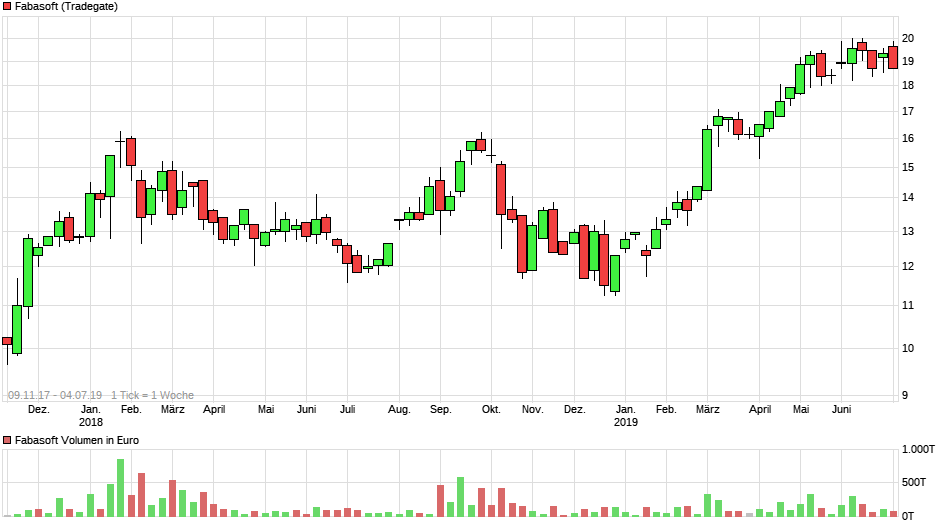Click the "1 Tick = 1 Woche" note
The image size is (940, 526).
coord(152,395)
